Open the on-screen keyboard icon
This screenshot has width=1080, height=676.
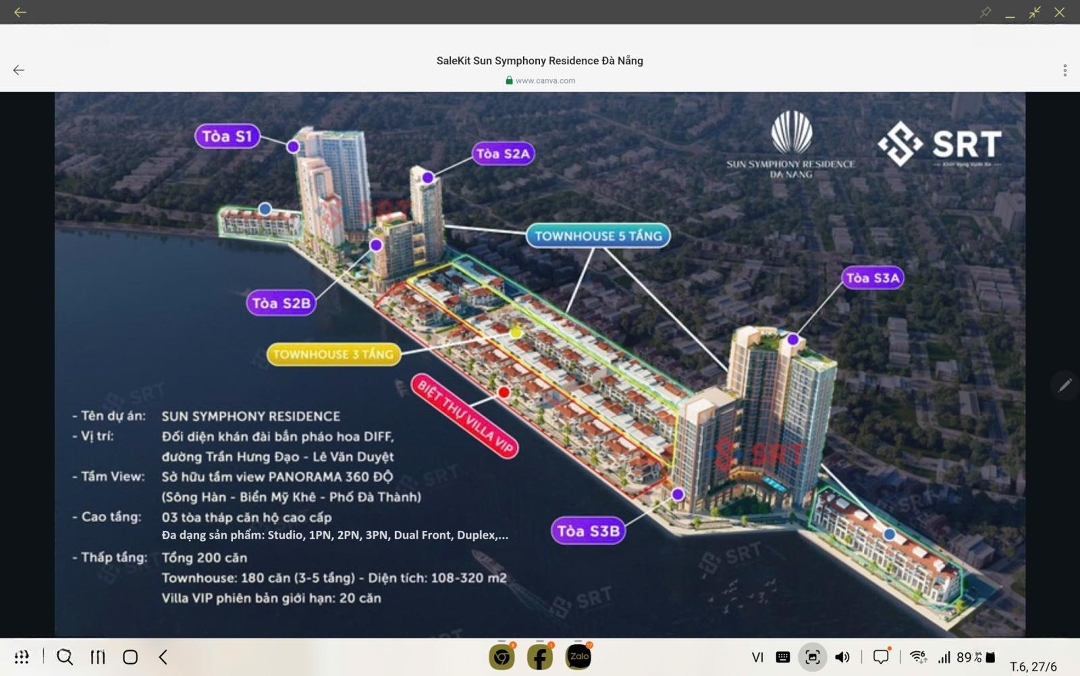coord(783,657)
